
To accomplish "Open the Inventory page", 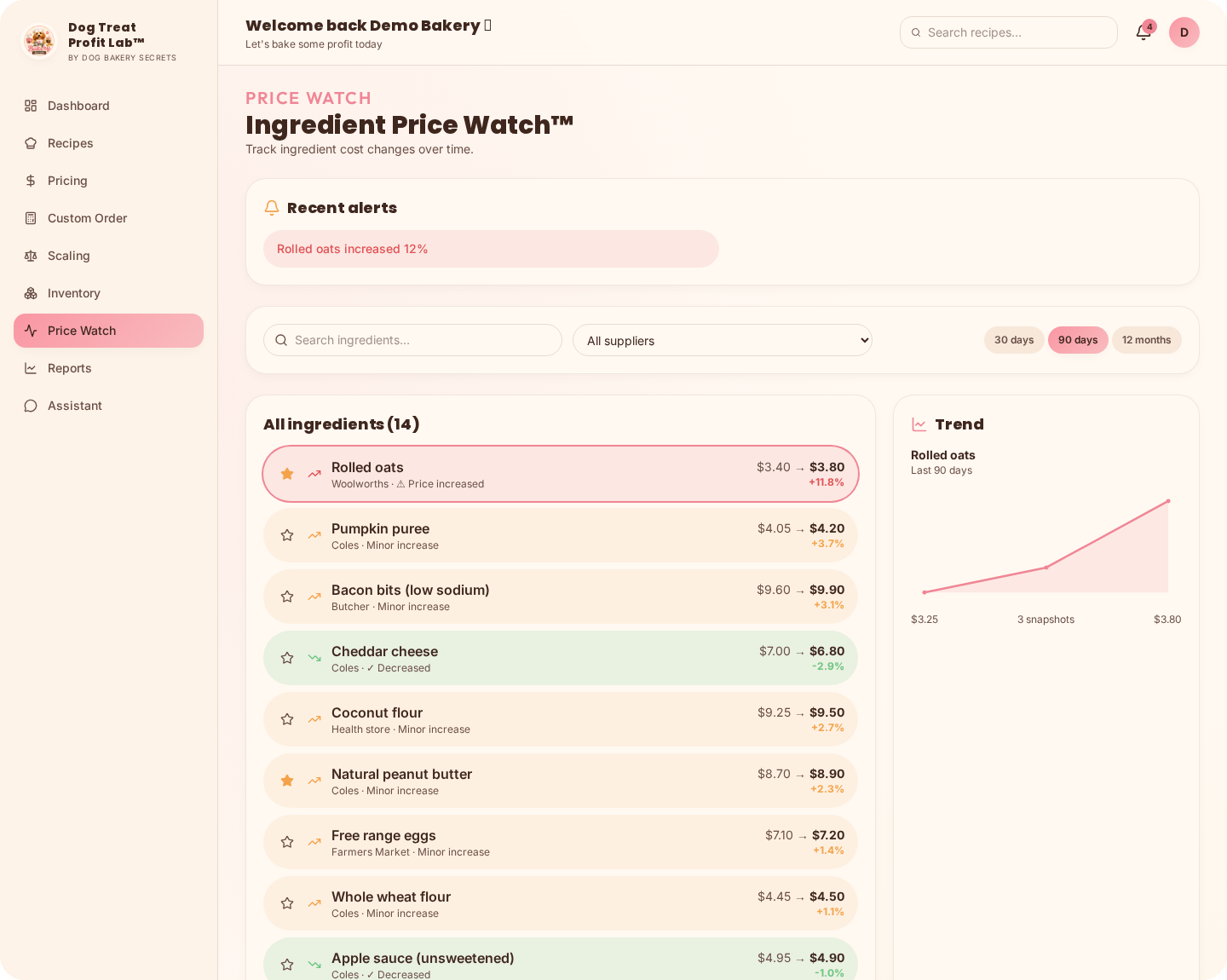I will point(108,293).
